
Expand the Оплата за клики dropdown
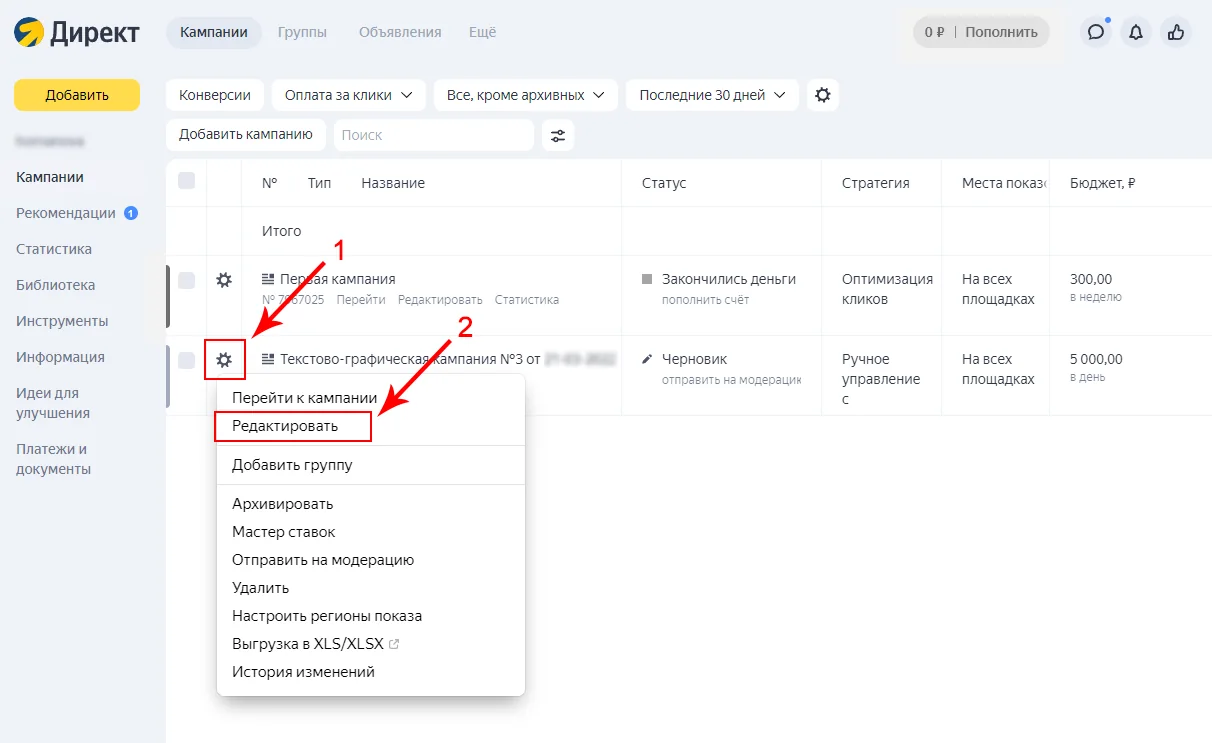click(349, 95)
